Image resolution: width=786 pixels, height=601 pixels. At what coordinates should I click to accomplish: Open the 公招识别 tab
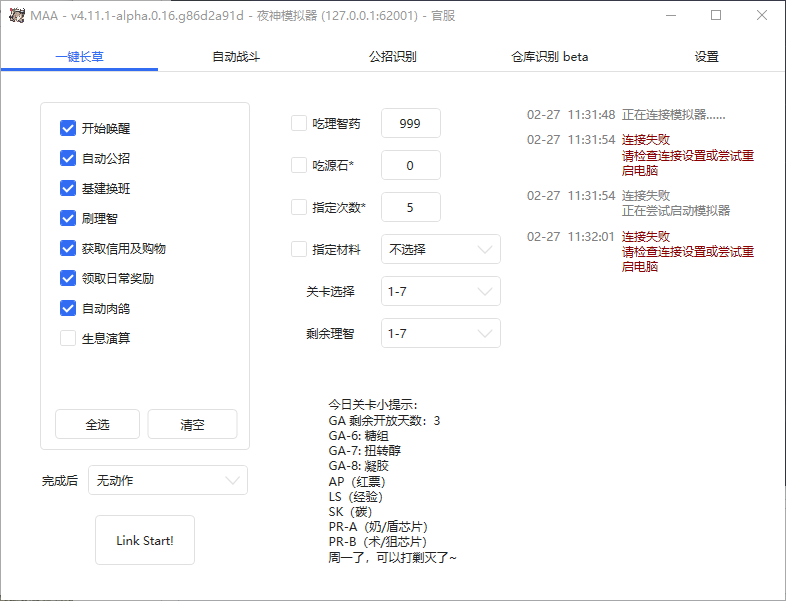[392, 57]
